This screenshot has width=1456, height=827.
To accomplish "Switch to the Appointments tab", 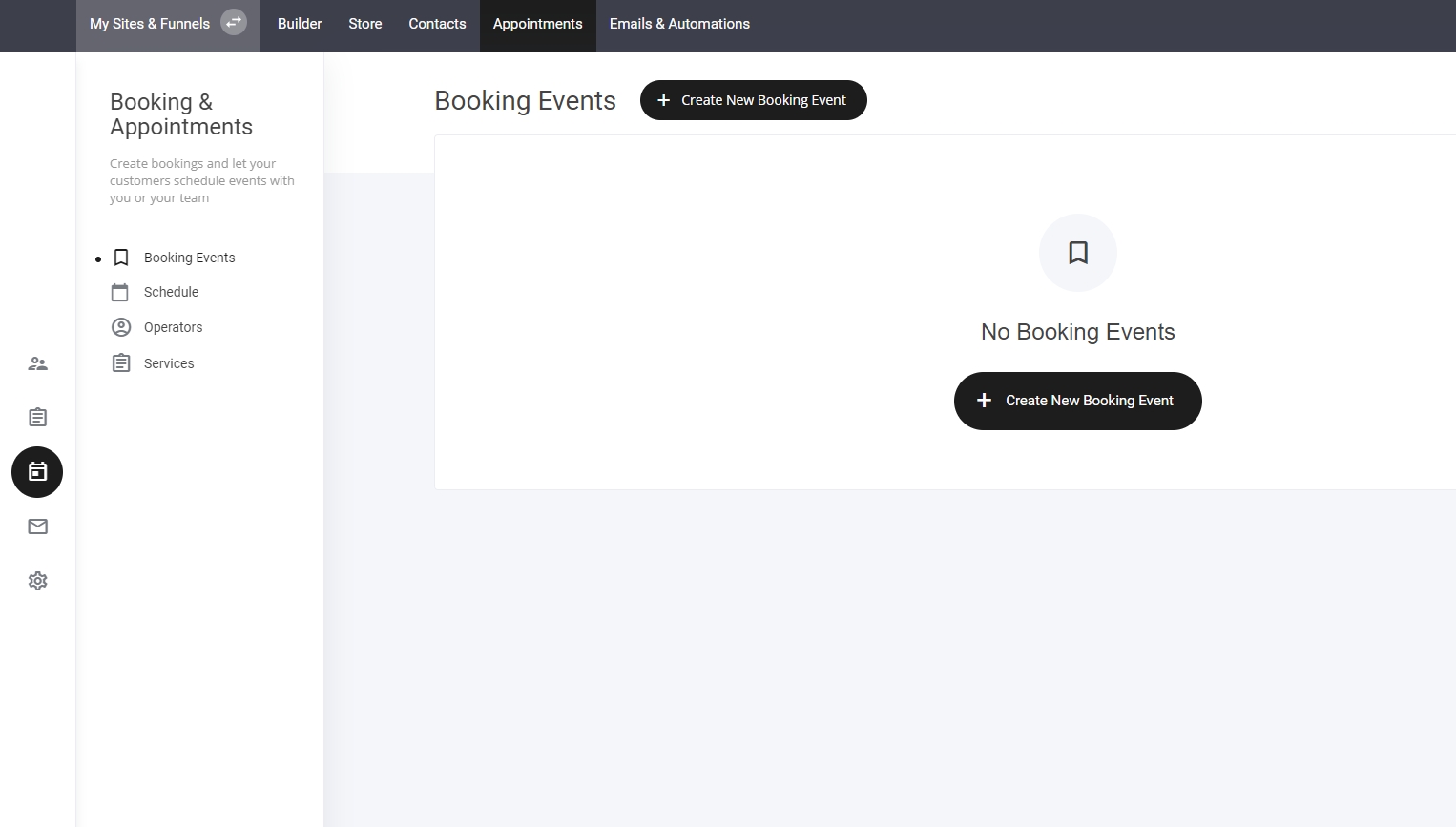I will point(537,24).
